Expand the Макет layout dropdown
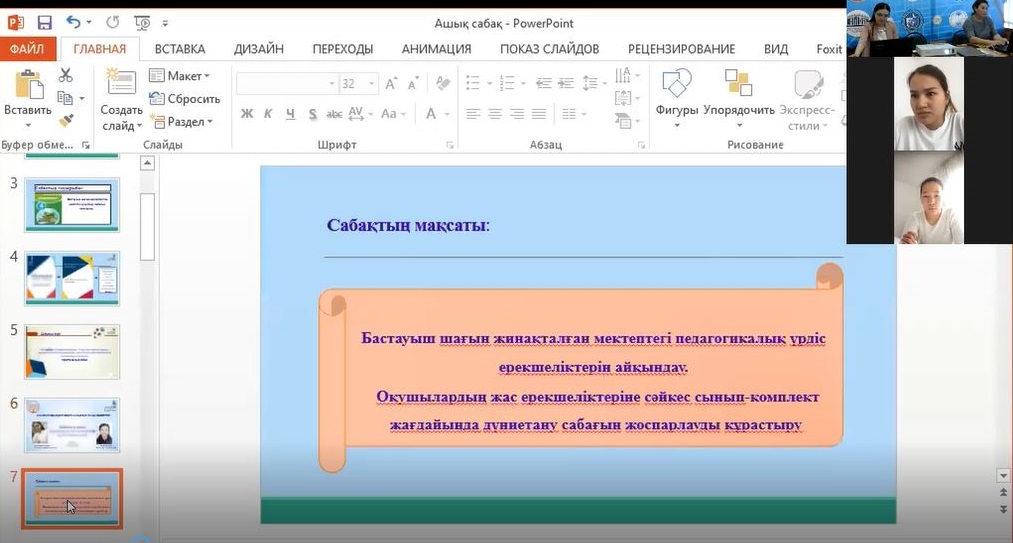The width and height of the screenshot is (1013, 543). point(179,76)
